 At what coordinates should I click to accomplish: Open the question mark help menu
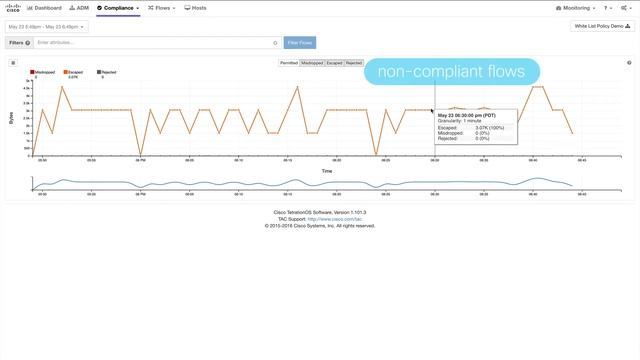tap(608, 8)
